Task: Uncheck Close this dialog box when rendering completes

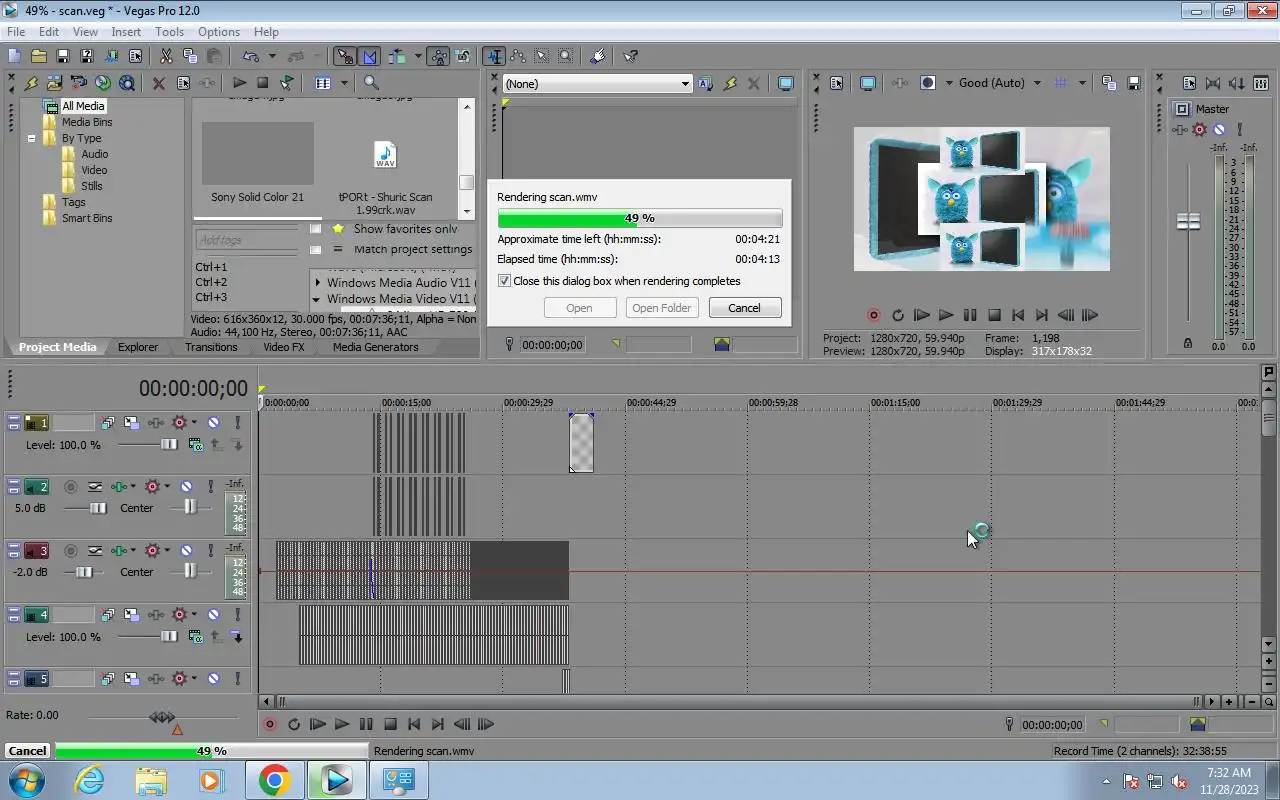Action: coord(504,281)
